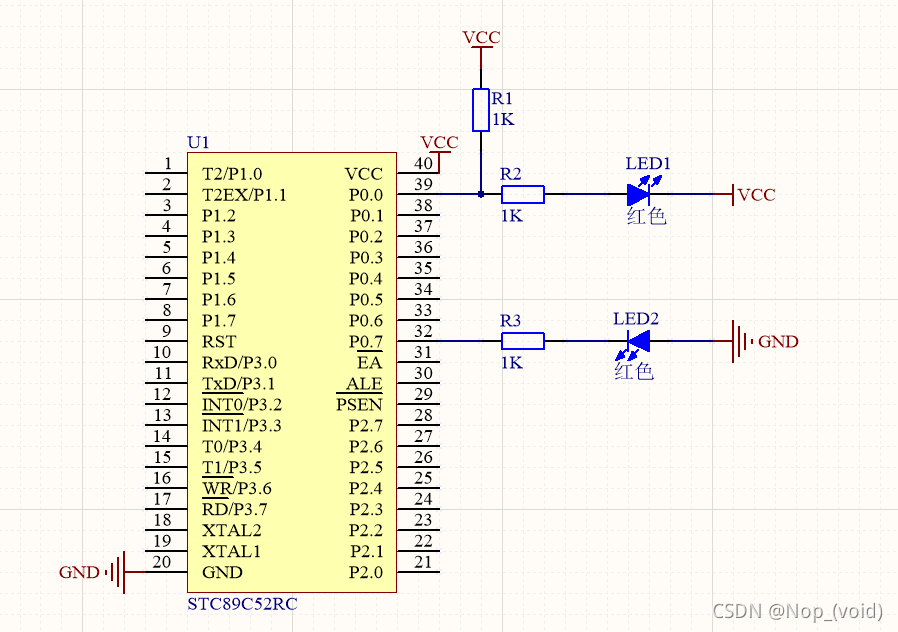Click pin label TxD/P3.1
Viewport: 898px width, 632px height.
pos(238,384)
